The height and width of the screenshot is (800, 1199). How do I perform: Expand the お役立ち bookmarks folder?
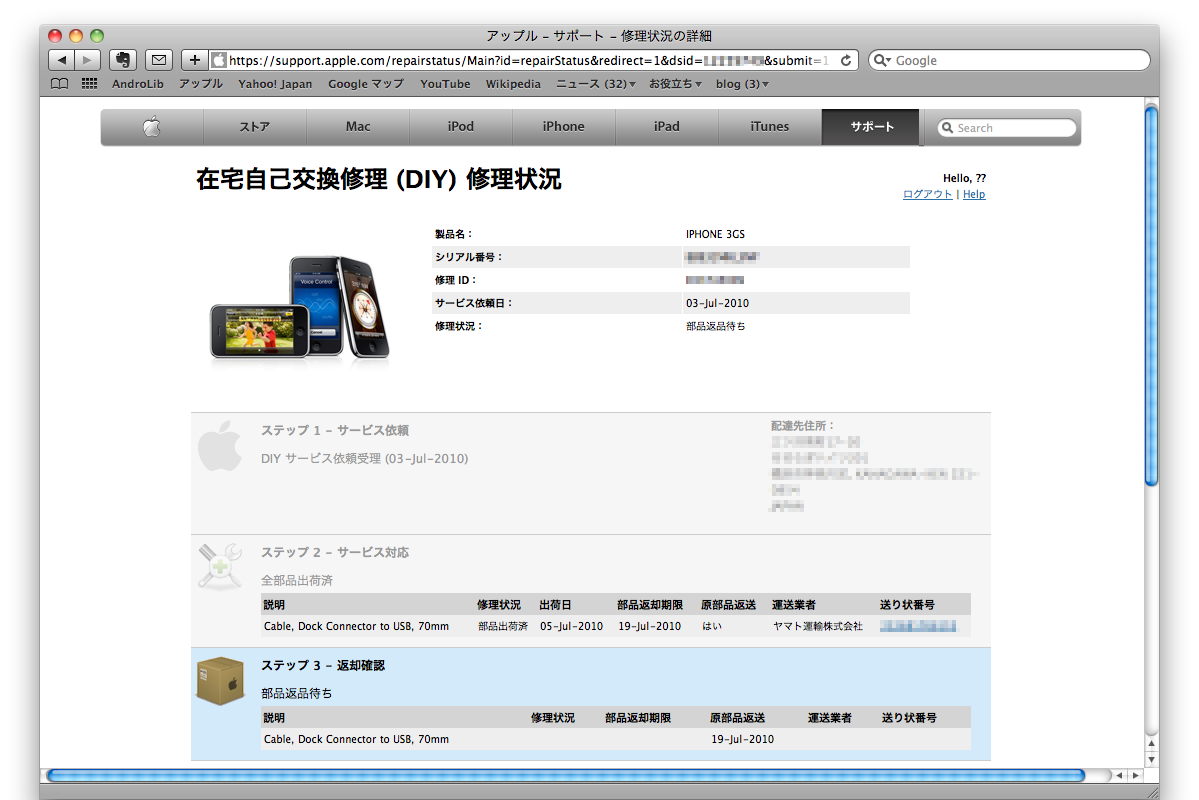click(675, 84)
